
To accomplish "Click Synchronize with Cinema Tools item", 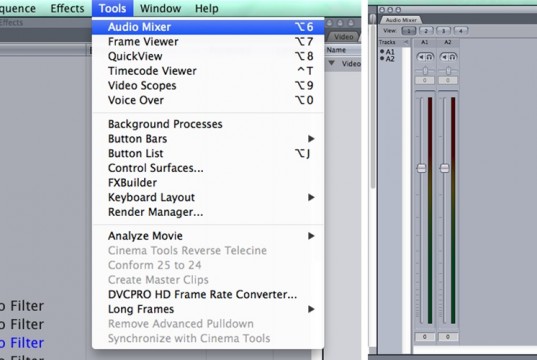I will click(208, 338).
